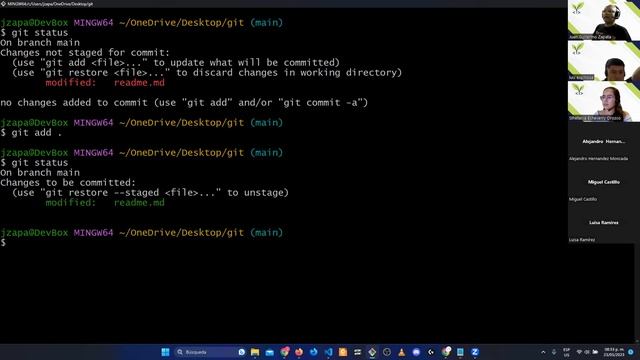Select Stefania Echeverry Orozco's video tile
This screenshot has width=640, height=360.
tap(604, 102)
